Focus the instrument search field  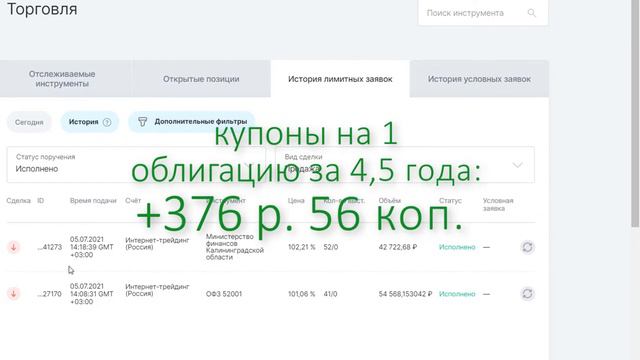pos(483,13)
